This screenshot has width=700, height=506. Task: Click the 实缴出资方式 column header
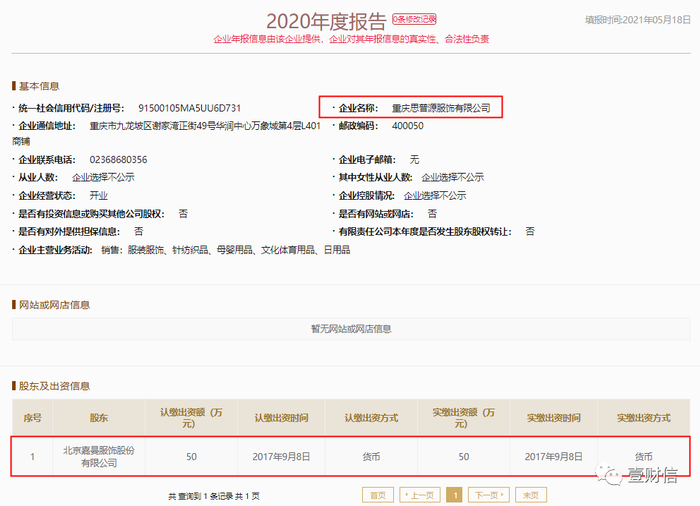pyautogui.click(x=643, y=418)
